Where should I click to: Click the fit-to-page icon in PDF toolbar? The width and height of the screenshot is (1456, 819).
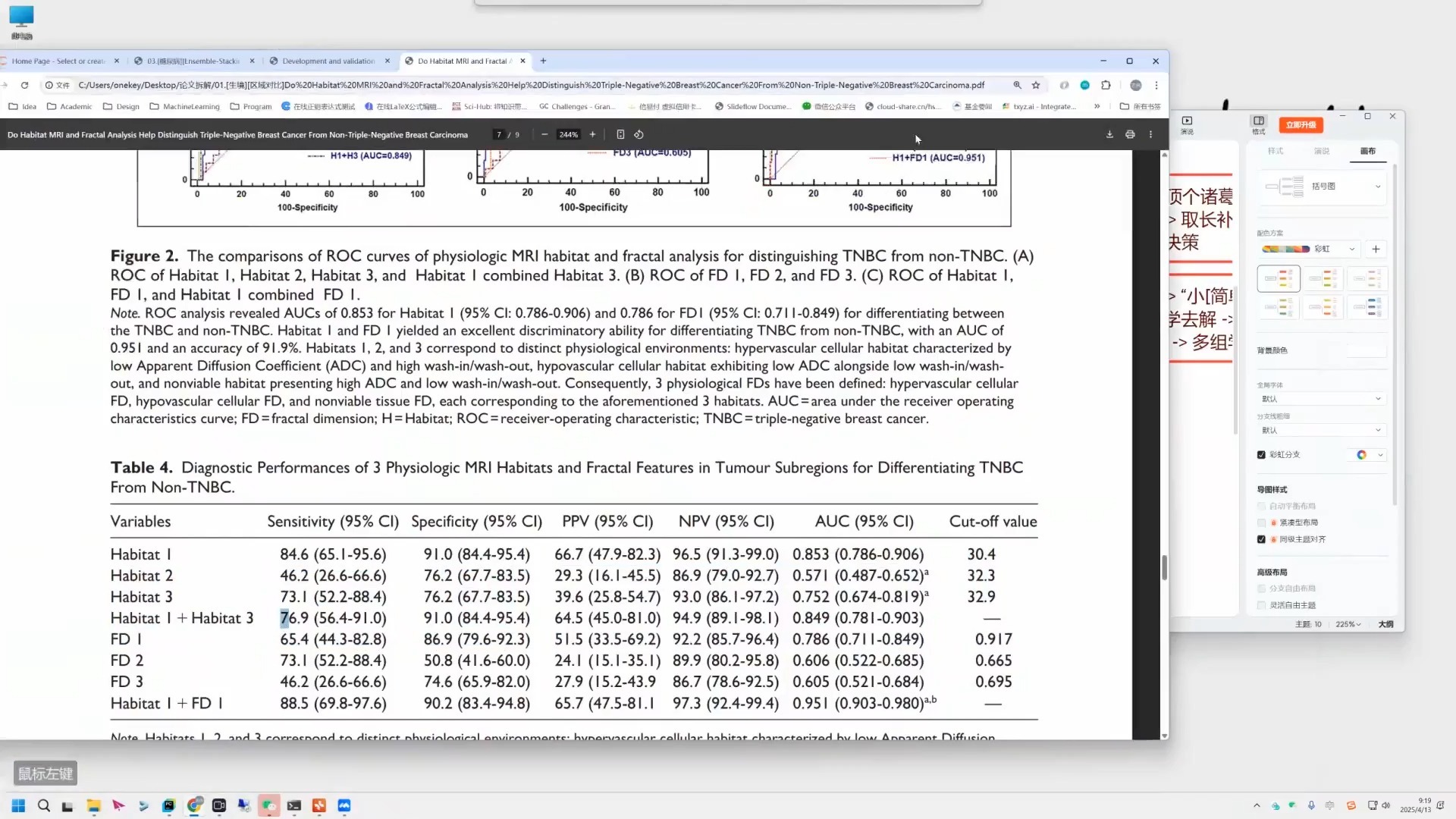620,134
